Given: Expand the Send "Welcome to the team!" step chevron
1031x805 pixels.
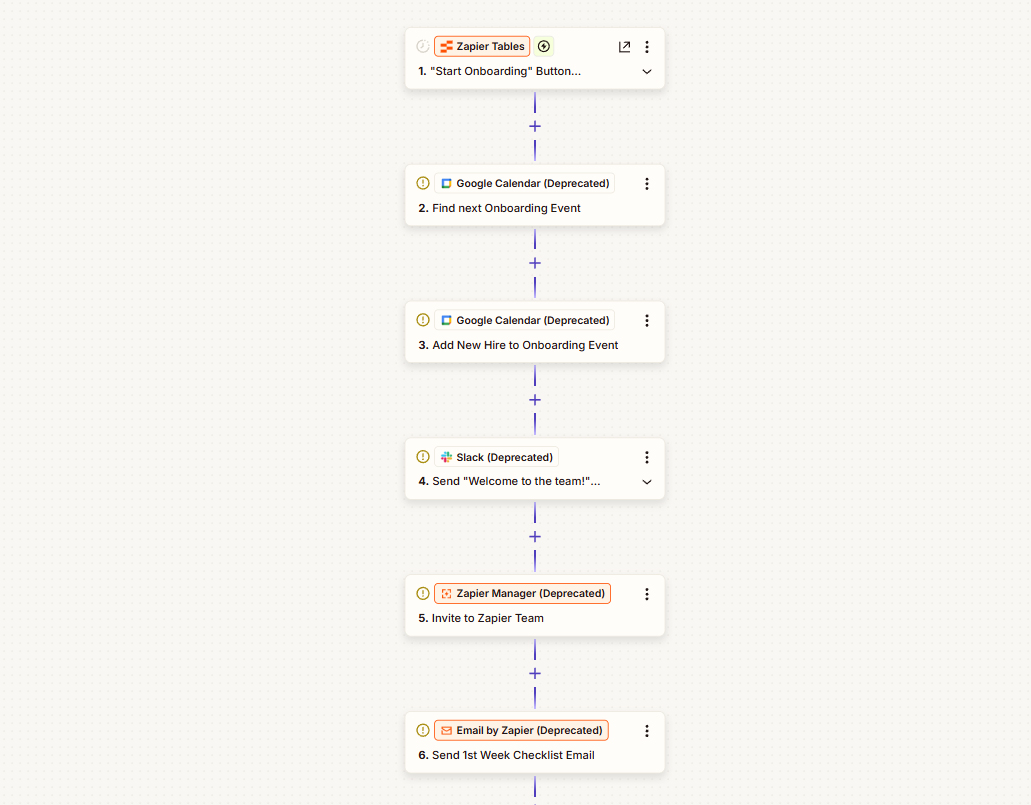Looking at the screenshot, I should point(647,482).
